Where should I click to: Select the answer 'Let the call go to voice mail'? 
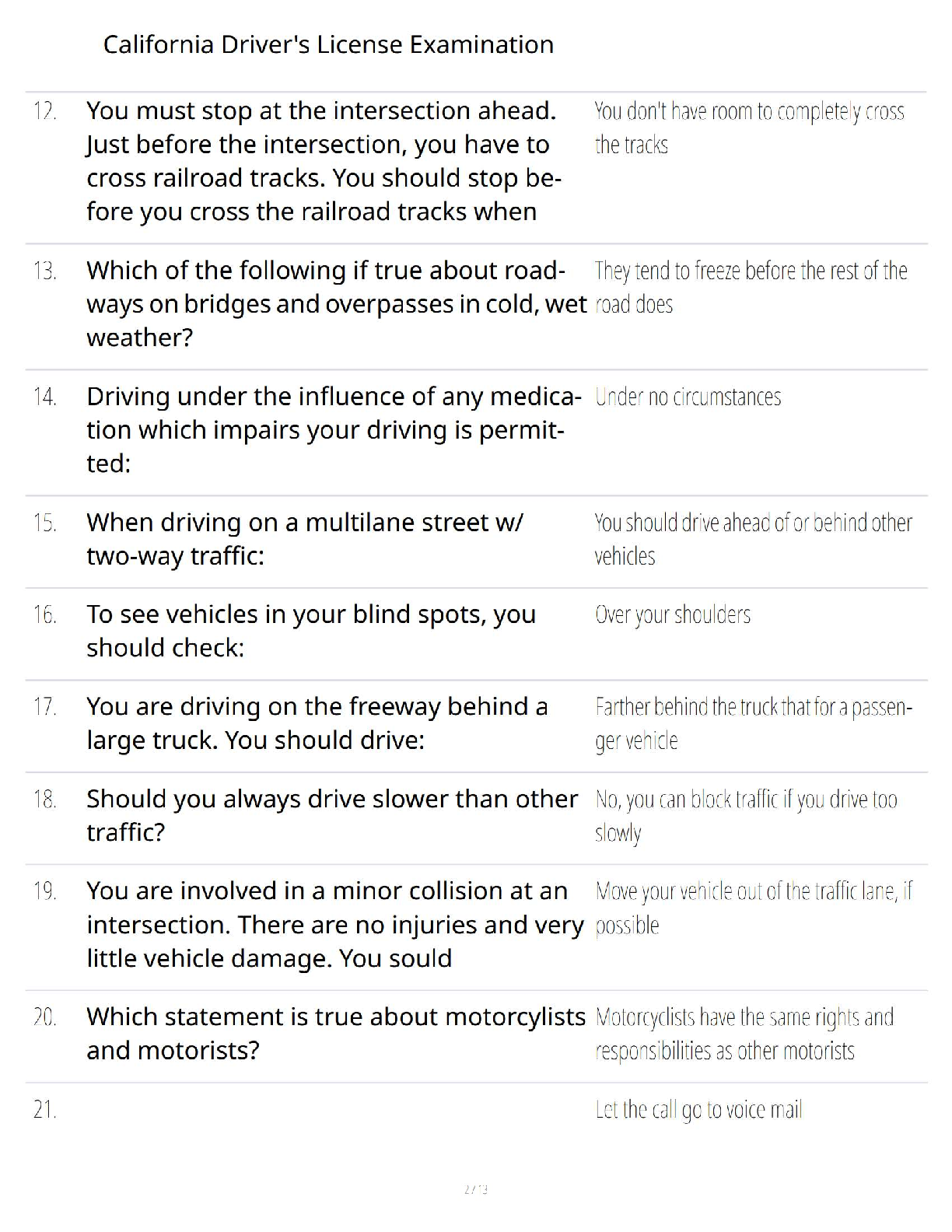(x=698, y=1109)
